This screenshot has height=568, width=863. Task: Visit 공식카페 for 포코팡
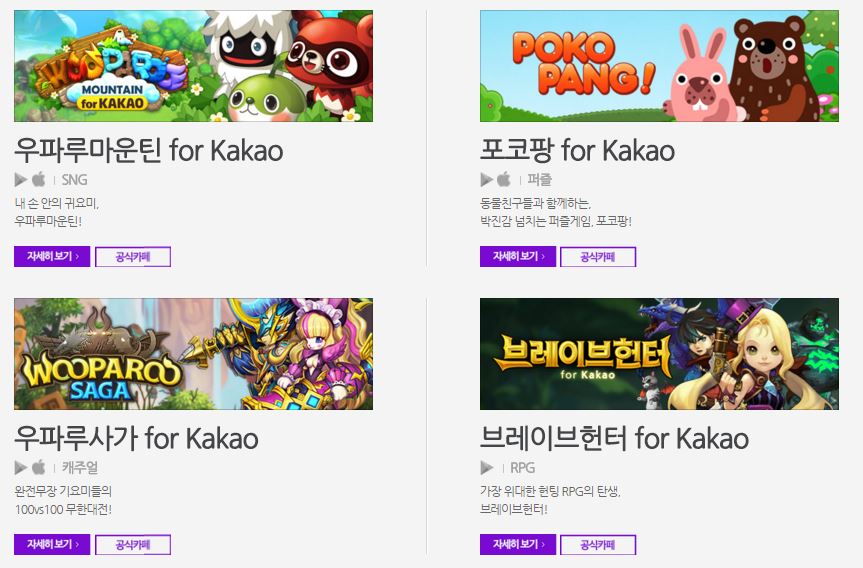(598, 256)
